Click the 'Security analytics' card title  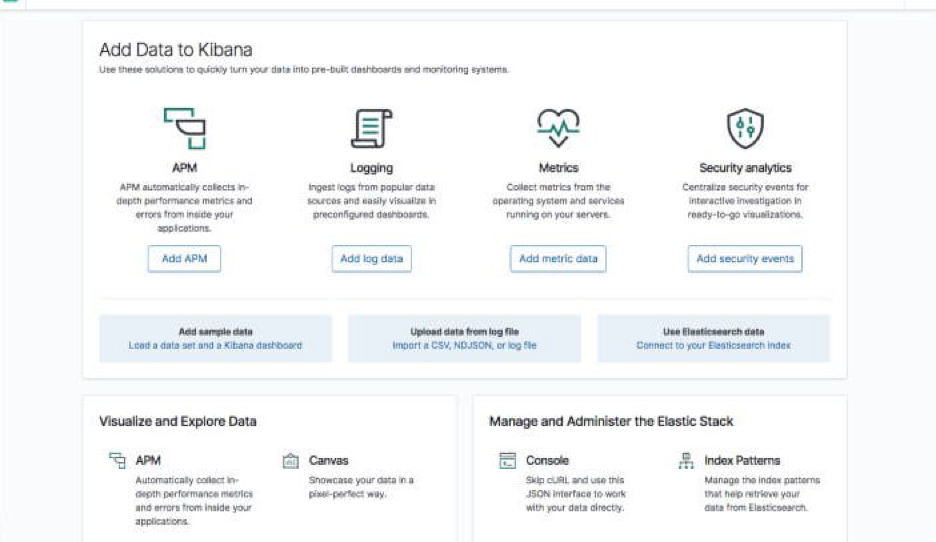[745, 168]
